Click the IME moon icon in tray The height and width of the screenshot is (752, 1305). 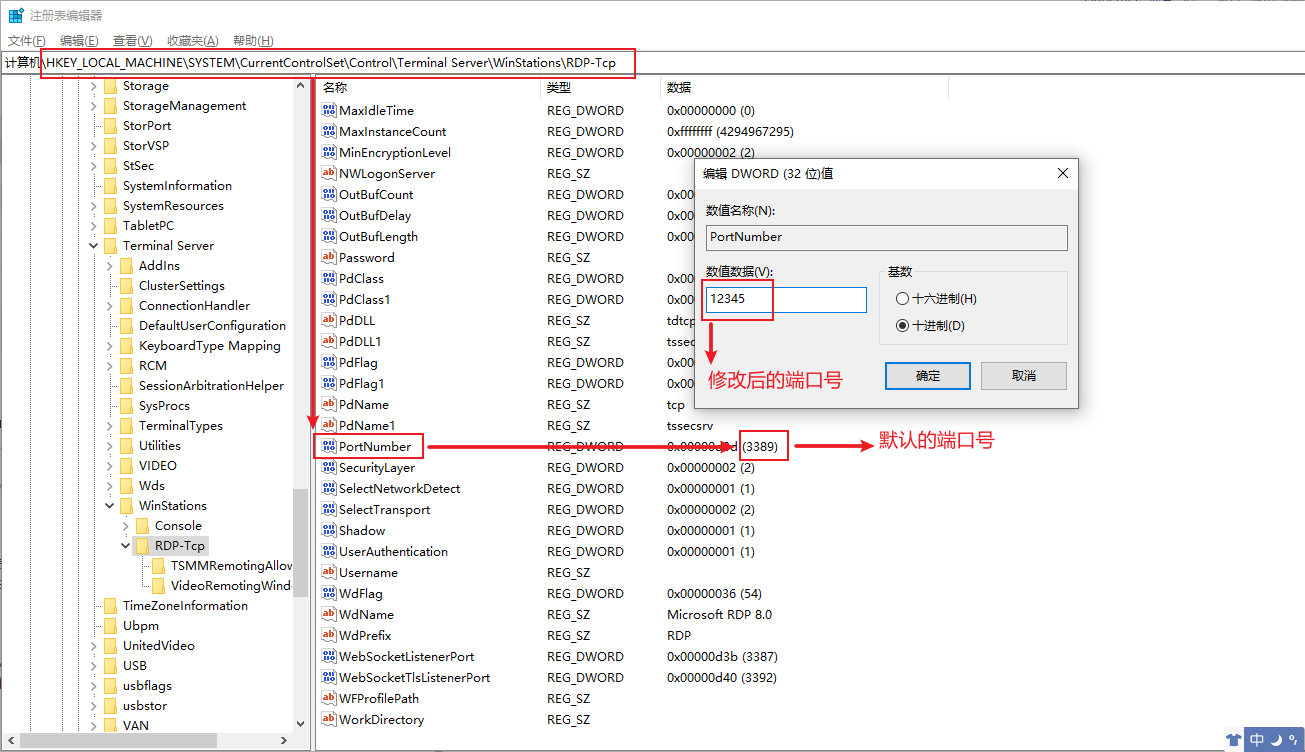pyautogui.click(x=1275, y=740)
